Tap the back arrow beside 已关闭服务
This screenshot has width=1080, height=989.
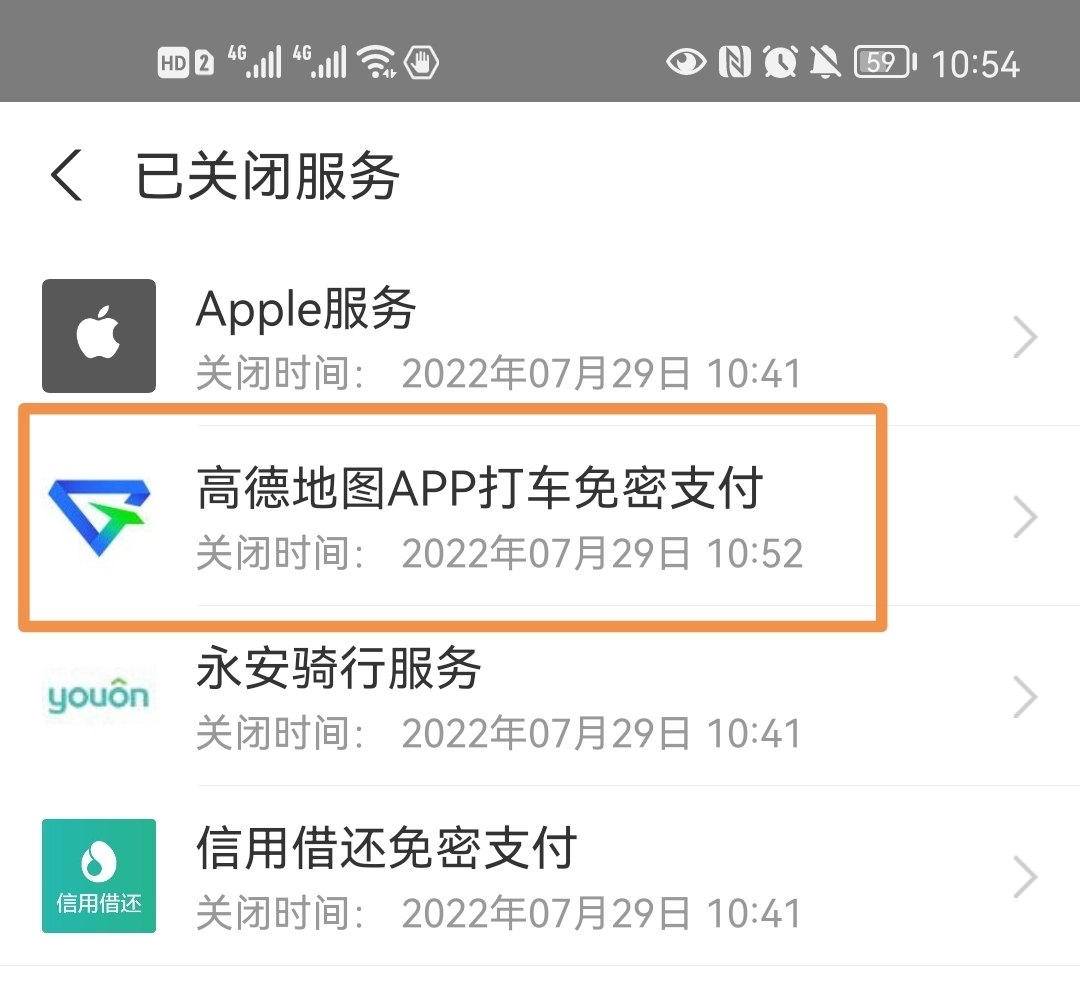pyautogui.click(x=67, y=175)
